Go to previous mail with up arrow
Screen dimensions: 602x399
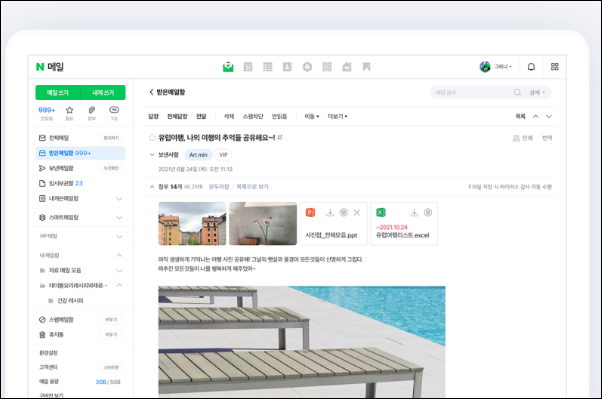tap(536, 116)
